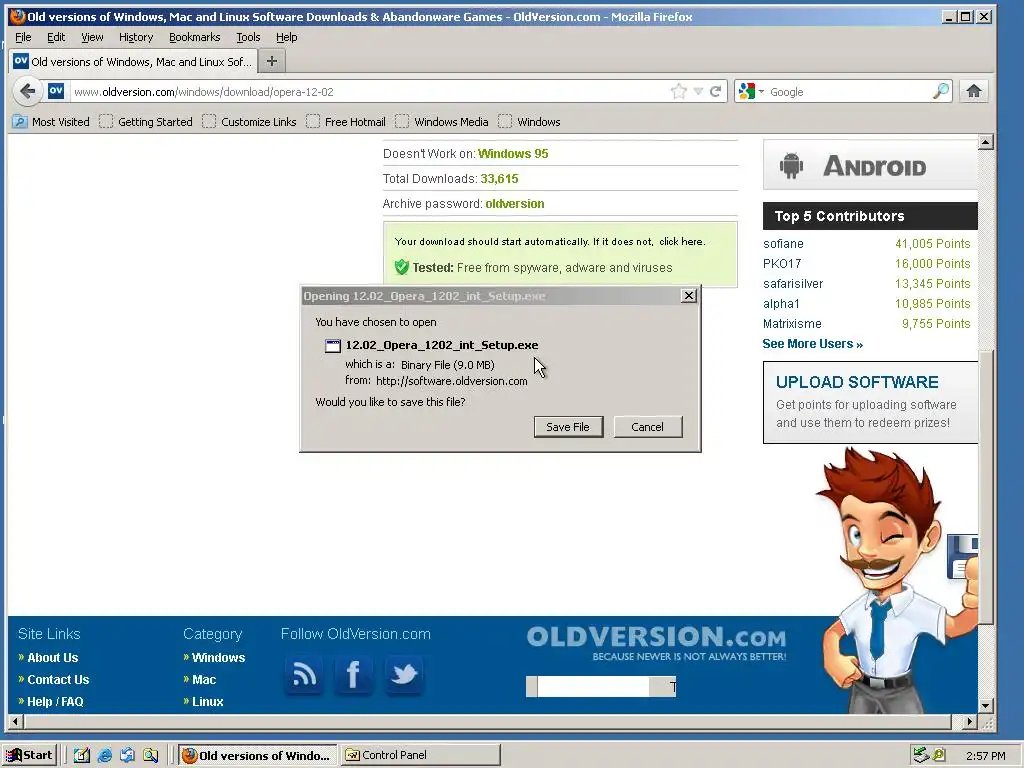The height and width of the screenshot is (768, 1024).
Task: Open the URL history dropdown arrow
Action: [697, 91]
